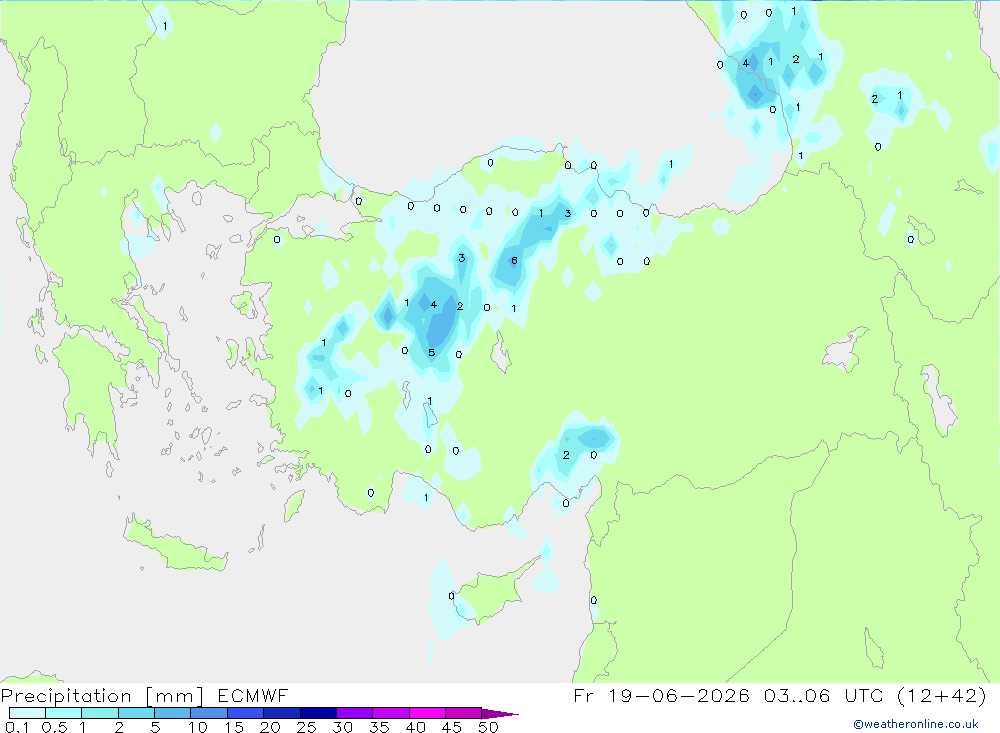Click the 0.5–1 mm legend color swatch
The image size is (1000, 733).
point(64,713)
